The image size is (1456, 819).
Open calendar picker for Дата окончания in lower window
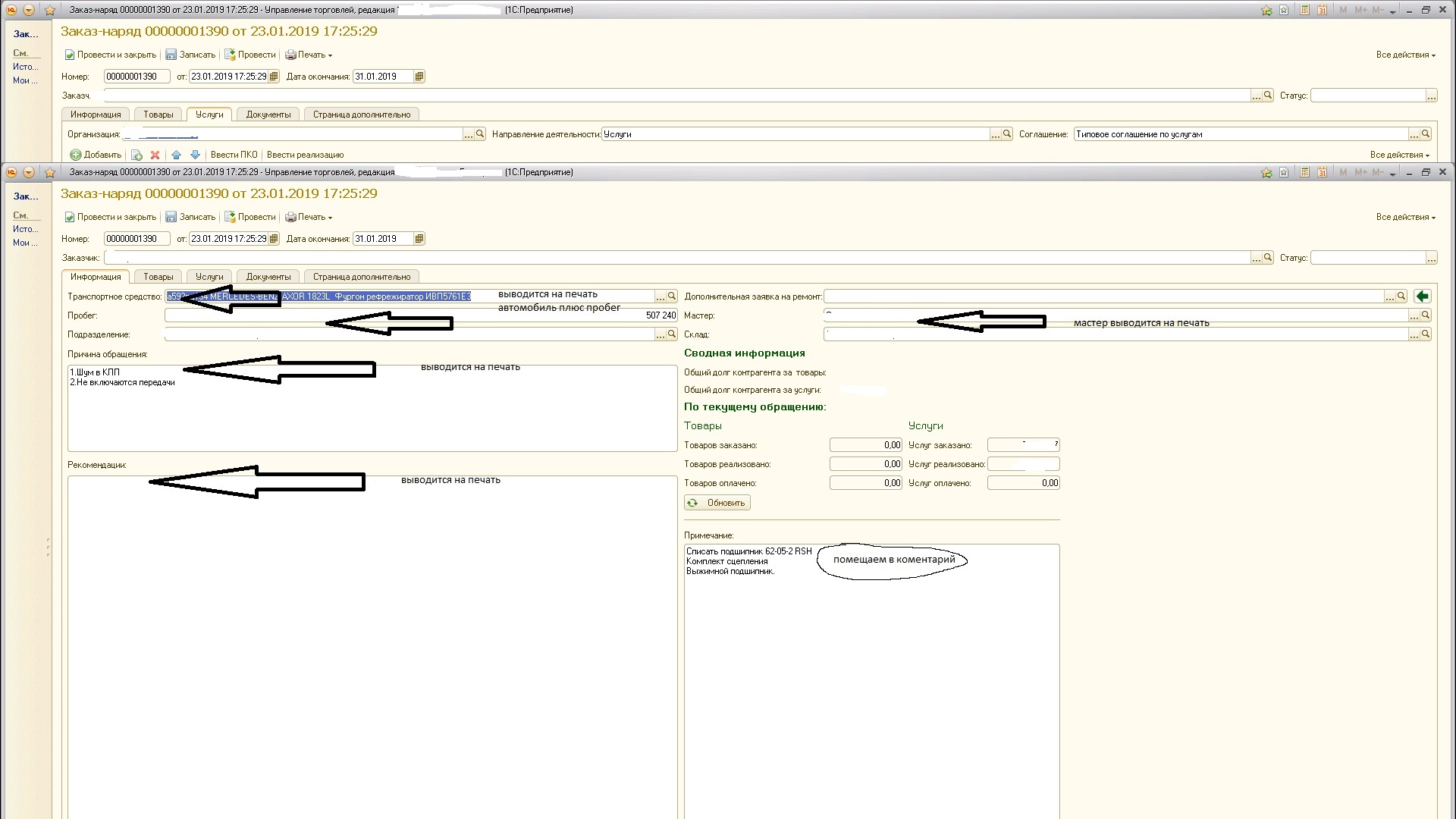point(419,239)
